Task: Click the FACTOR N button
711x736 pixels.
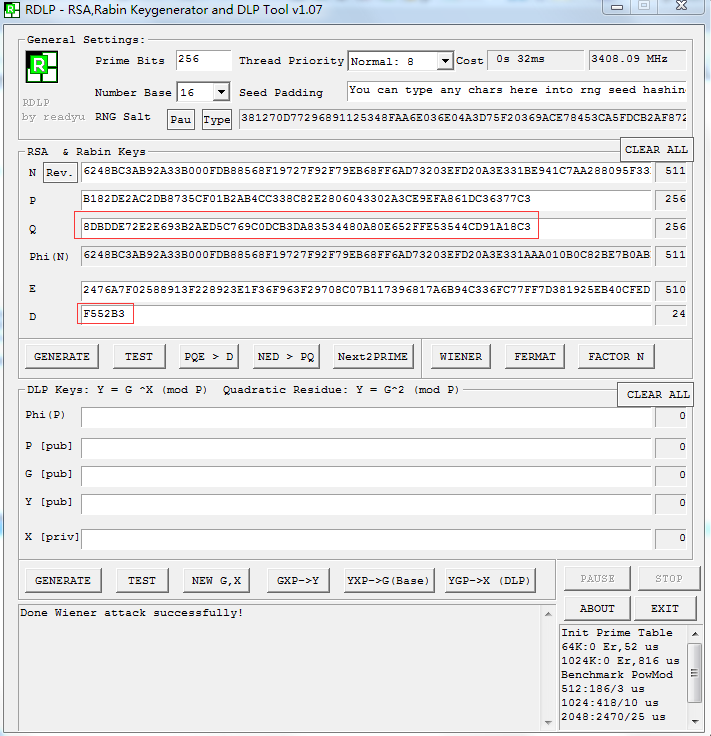Action: 616,357
